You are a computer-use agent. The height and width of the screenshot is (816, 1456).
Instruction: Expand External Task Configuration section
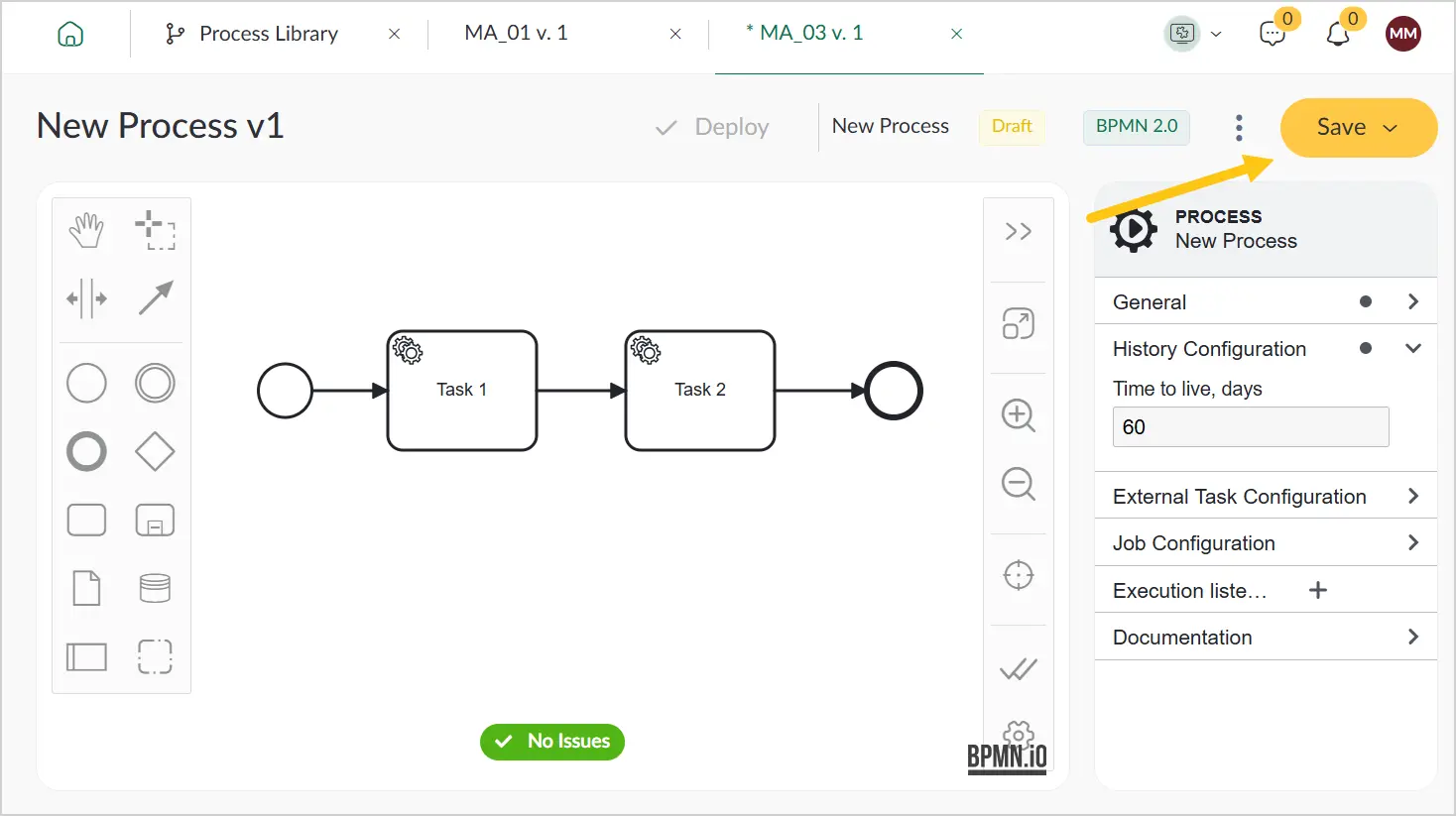[1266, 497]
